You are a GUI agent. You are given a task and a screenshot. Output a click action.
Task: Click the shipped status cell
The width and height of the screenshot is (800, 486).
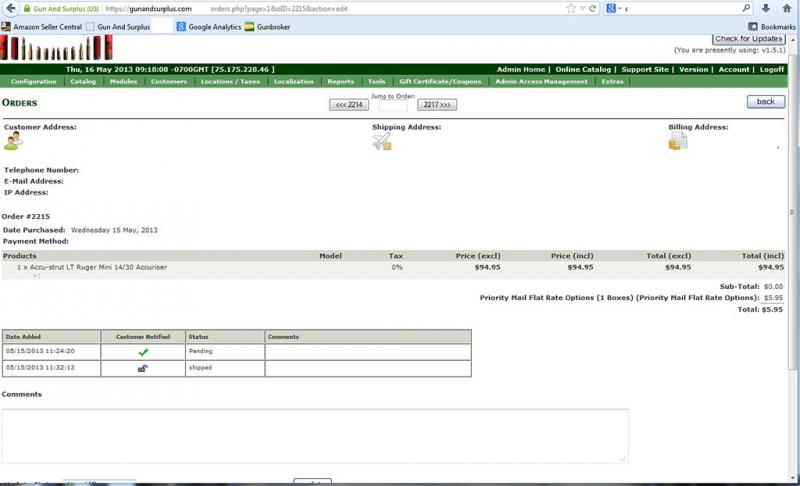click(225, 368)
